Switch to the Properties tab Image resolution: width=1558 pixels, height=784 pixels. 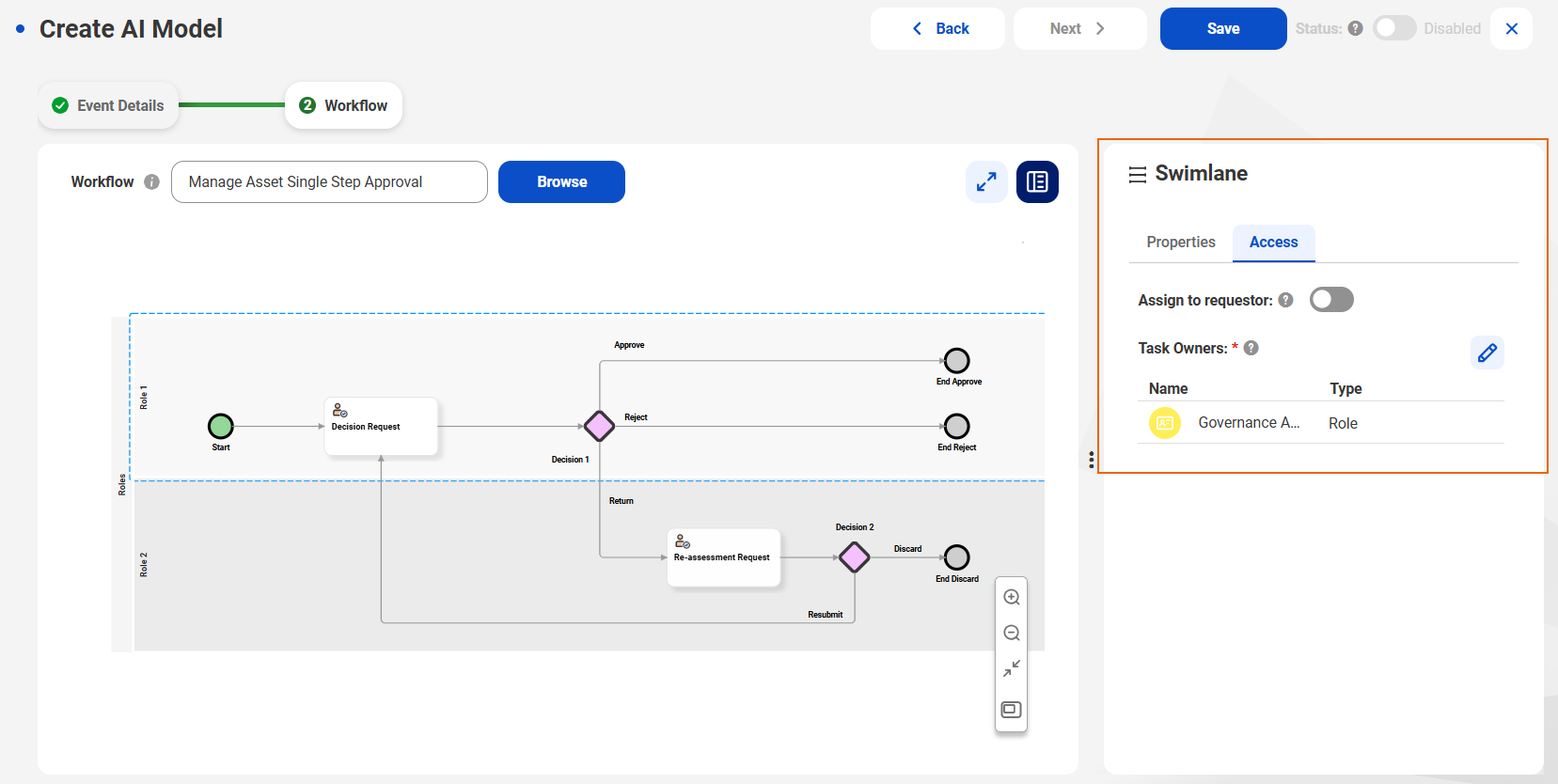pyautogui.click(x=1181, y=242)
